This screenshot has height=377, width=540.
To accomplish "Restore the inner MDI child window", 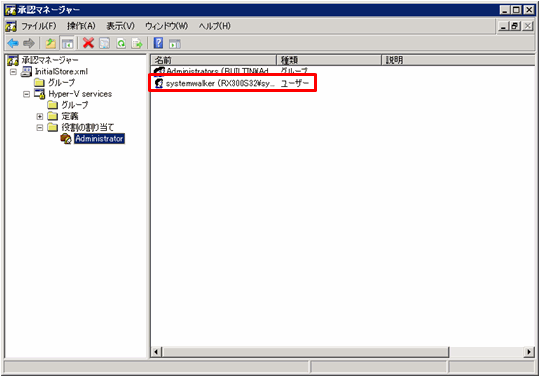I will 515,26.
